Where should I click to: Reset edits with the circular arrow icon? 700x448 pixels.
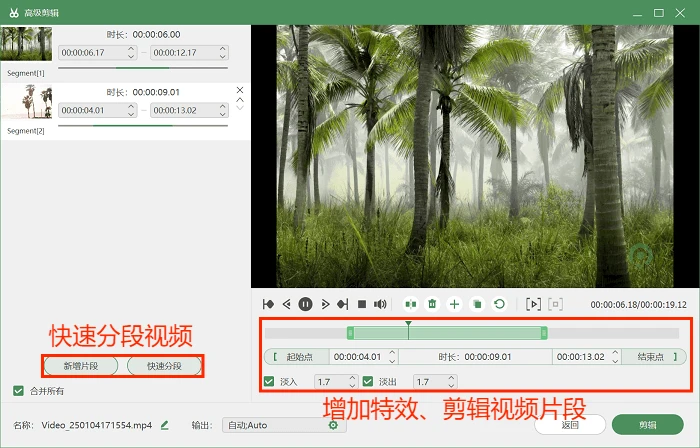point(499,304)
